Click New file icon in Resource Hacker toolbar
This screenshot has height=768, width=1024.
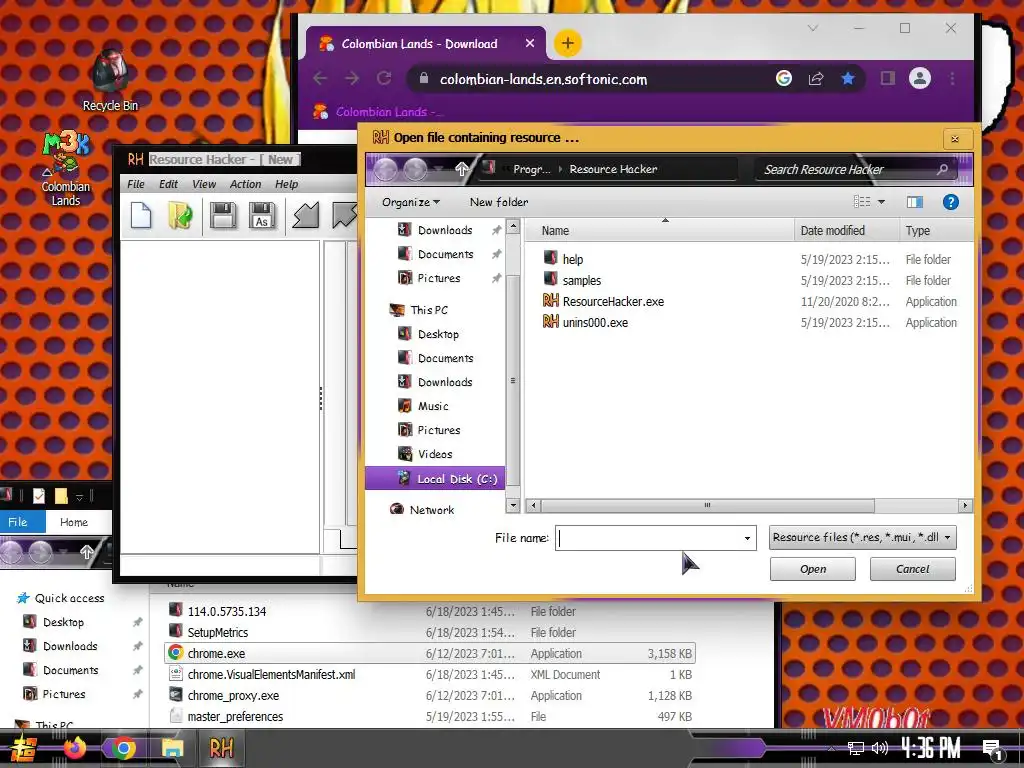click(141, 216)
